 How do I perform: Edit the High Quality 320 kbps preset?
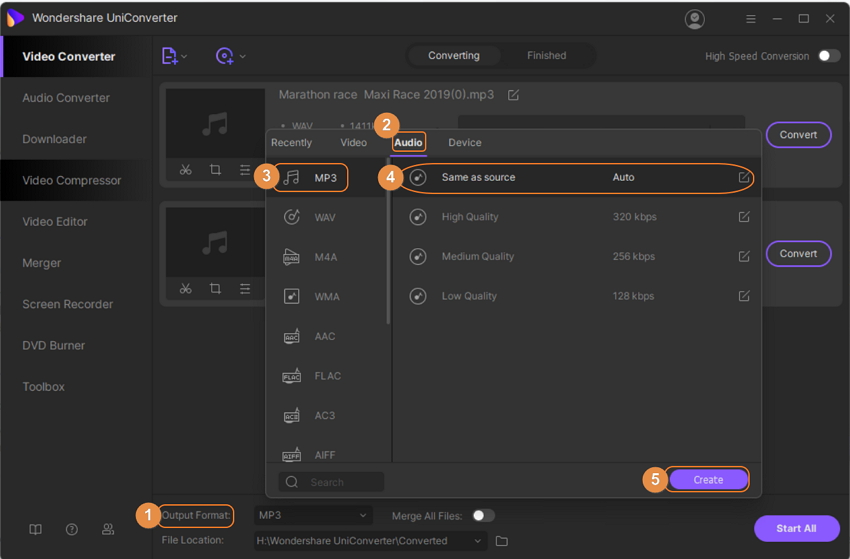point(743,217)
